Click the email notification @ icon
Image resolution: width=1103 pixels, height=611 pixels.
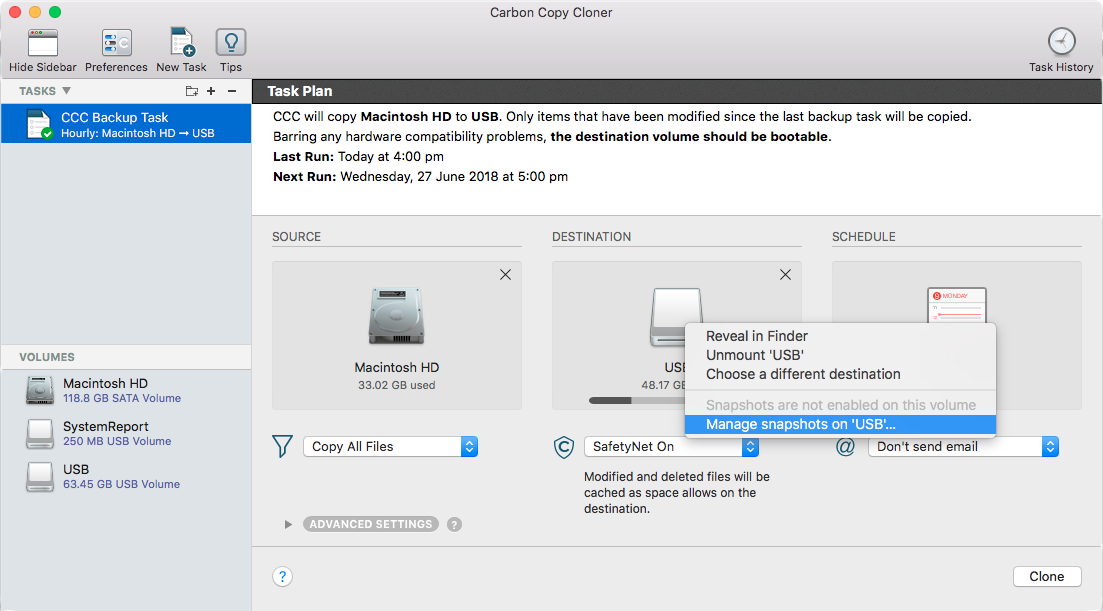(845, 446)
